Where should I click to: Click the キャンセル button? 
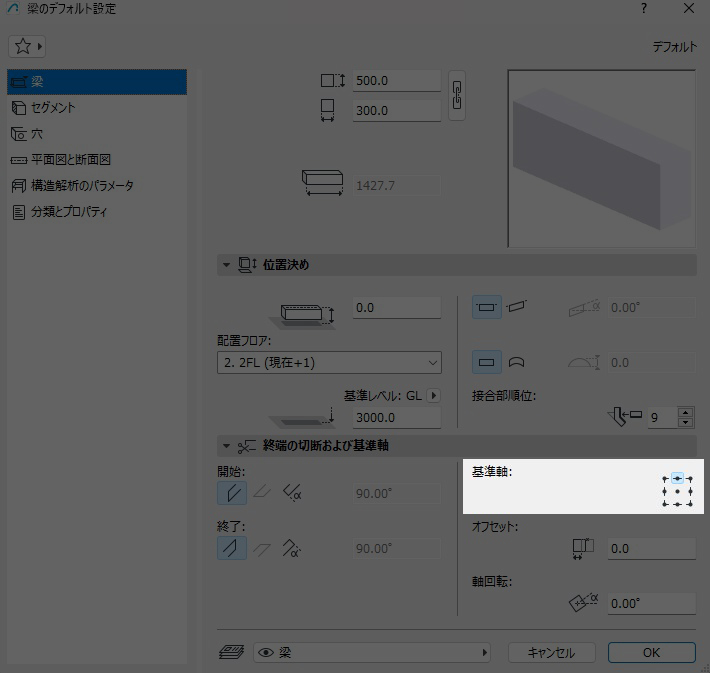point(550,652)
